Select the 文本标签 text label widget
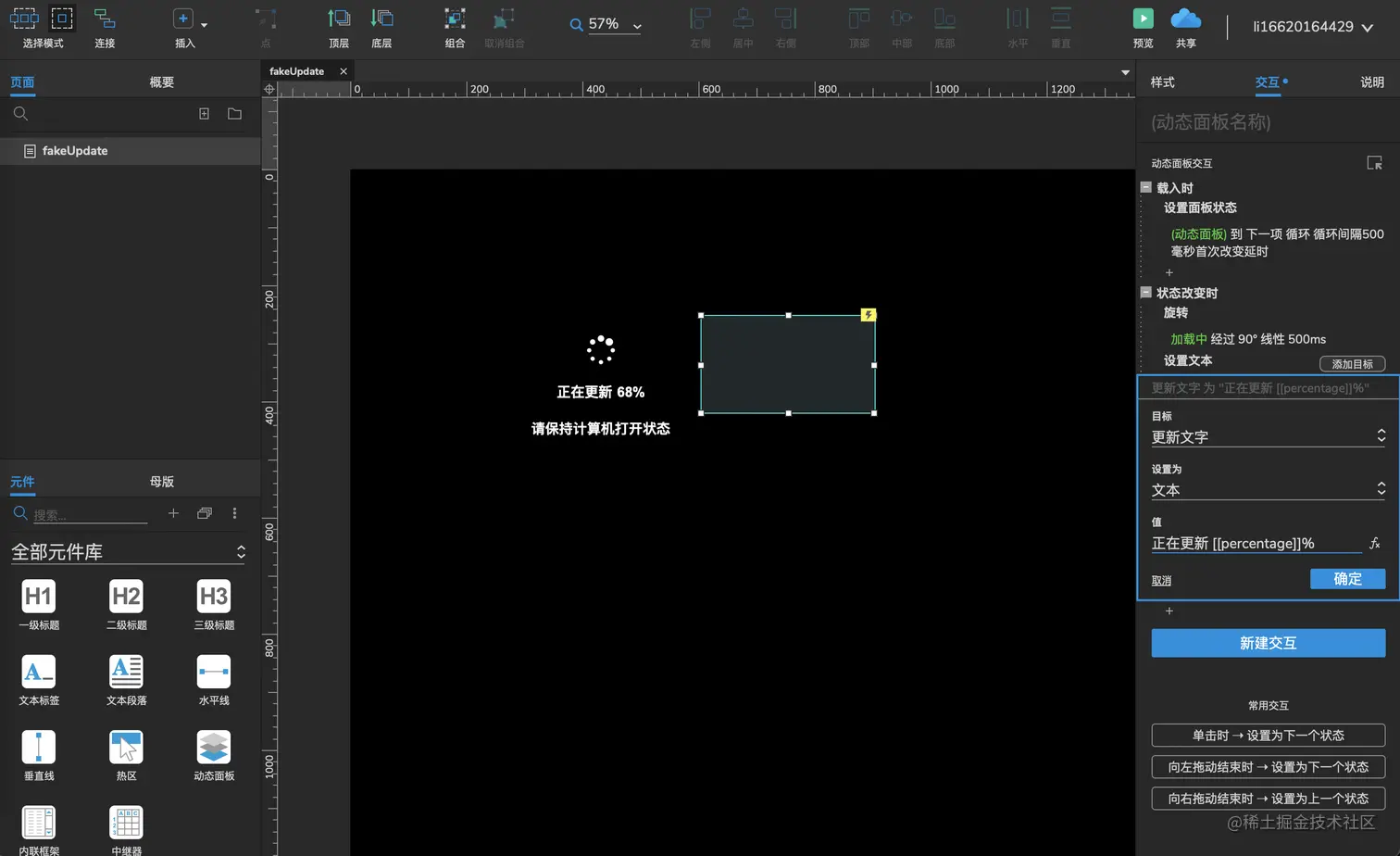This screenshot has height=856, width=1400. tap(39, 680)
